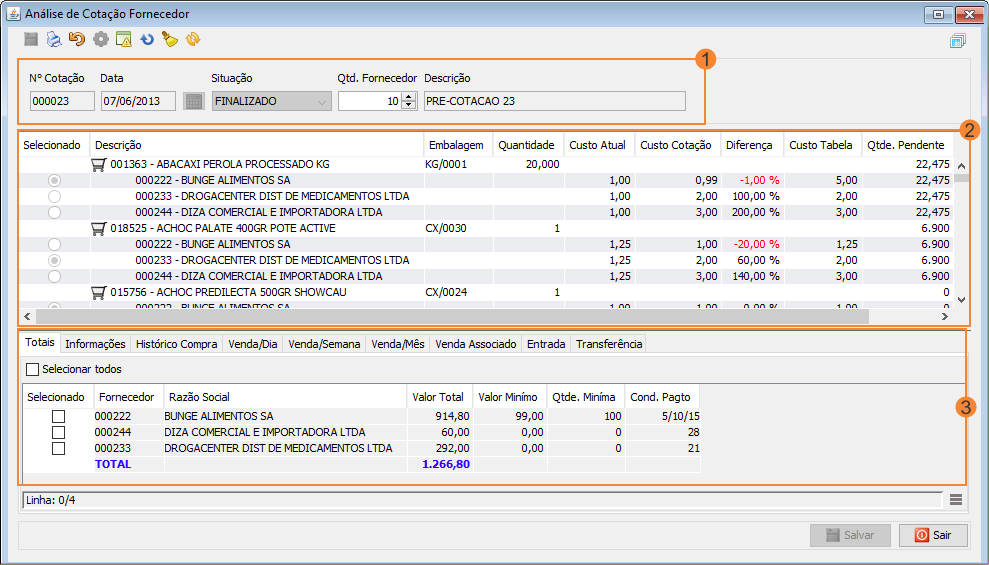Click cart icon for ACHOC PREDILECTA 500GR
This screenshot has width=989, height=565.
pyautogui.click(x=98, y=293)
